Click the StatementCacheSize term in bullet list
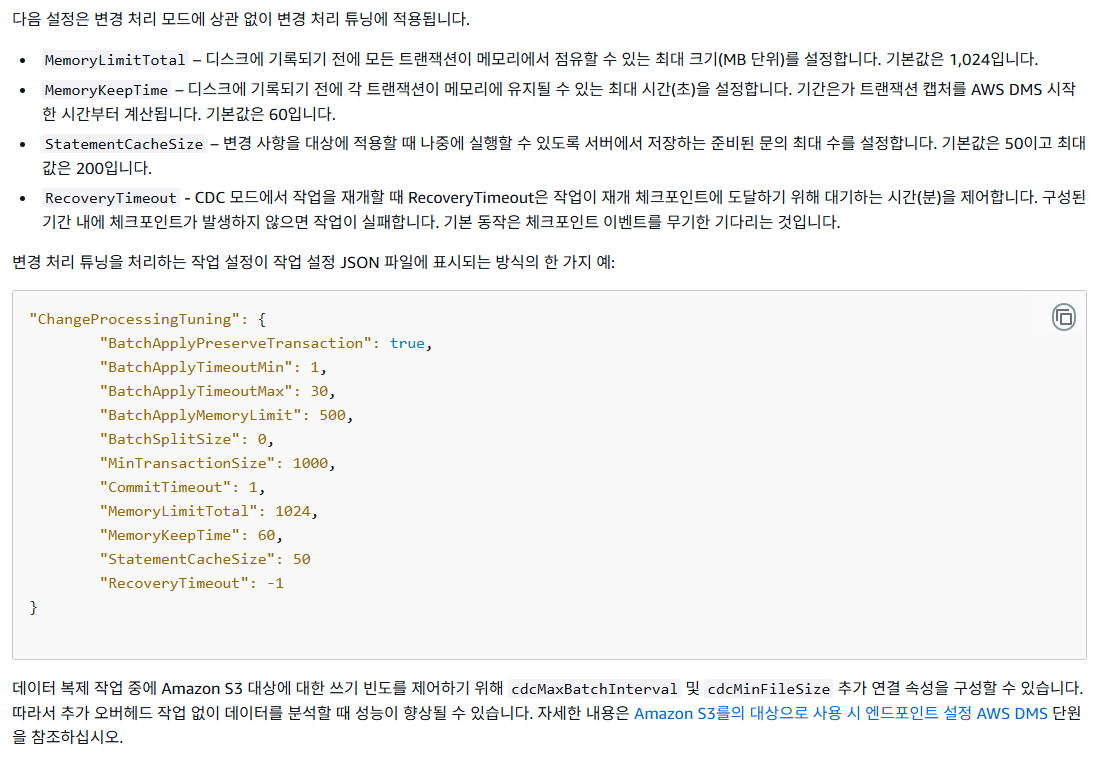 point(124,144)
